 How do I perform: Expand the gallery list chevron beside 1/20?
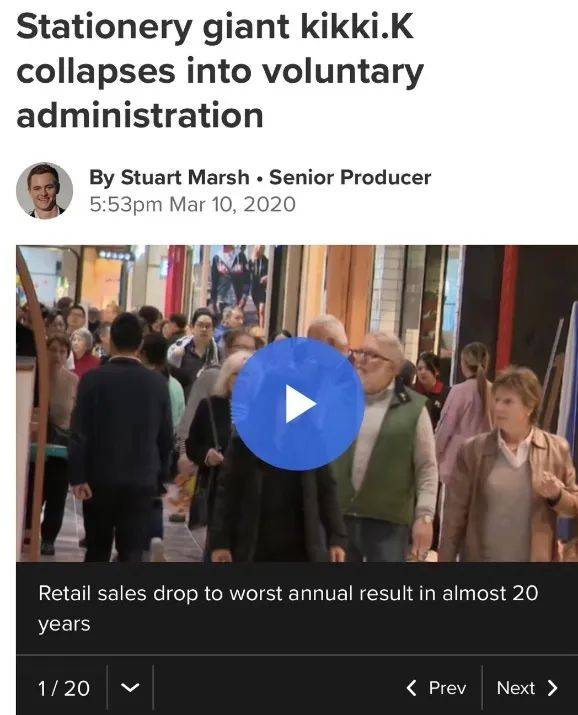[130, 687]
